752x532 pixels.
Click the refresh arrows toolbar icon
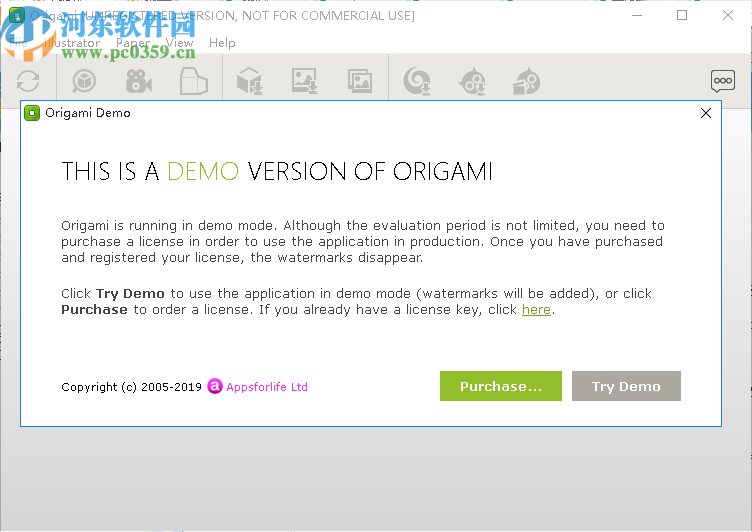click(x=28, y=81)
